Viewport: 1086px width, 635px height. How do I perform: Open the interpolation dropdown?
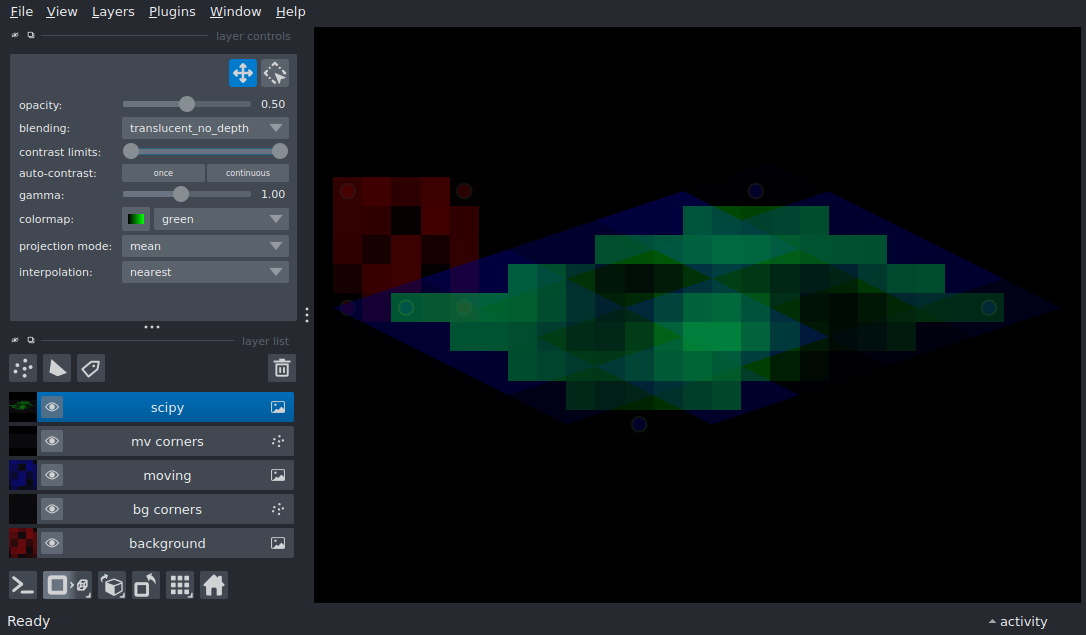click(x=205, y=272)
